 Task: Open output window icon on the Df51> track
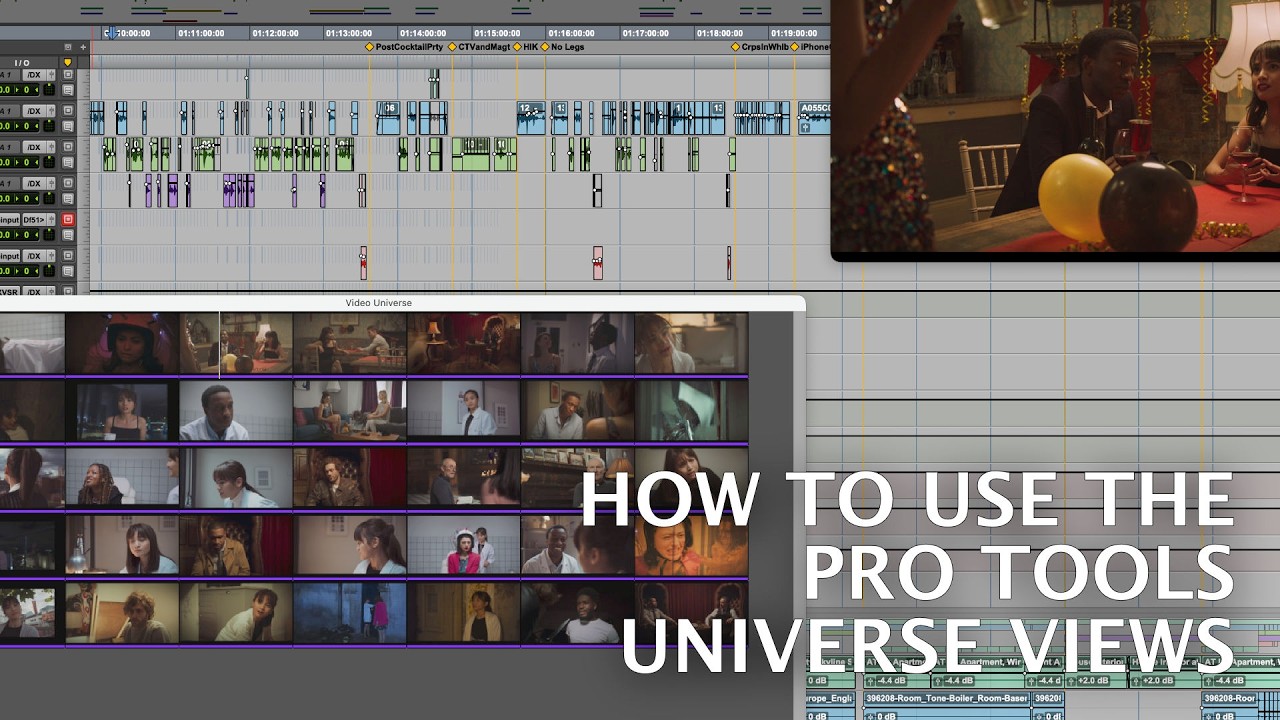[49, 219]
